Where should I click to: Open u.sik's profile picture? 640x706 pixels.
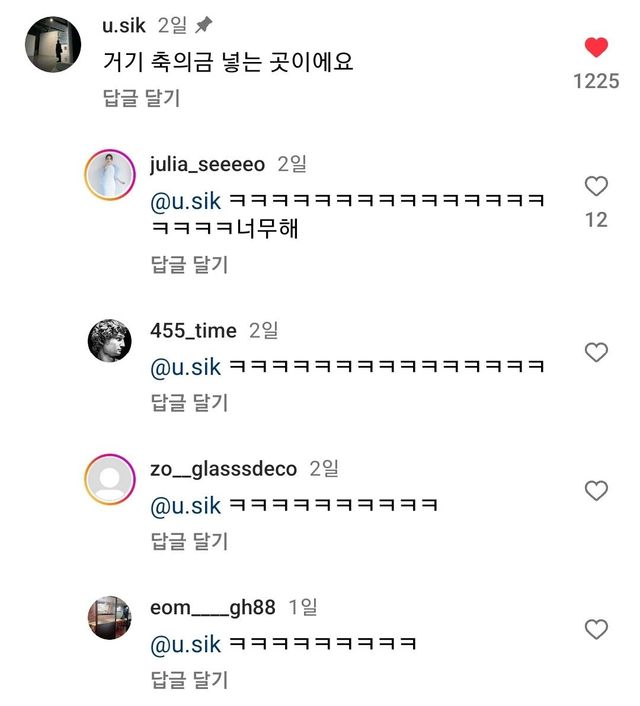[52, 44]
